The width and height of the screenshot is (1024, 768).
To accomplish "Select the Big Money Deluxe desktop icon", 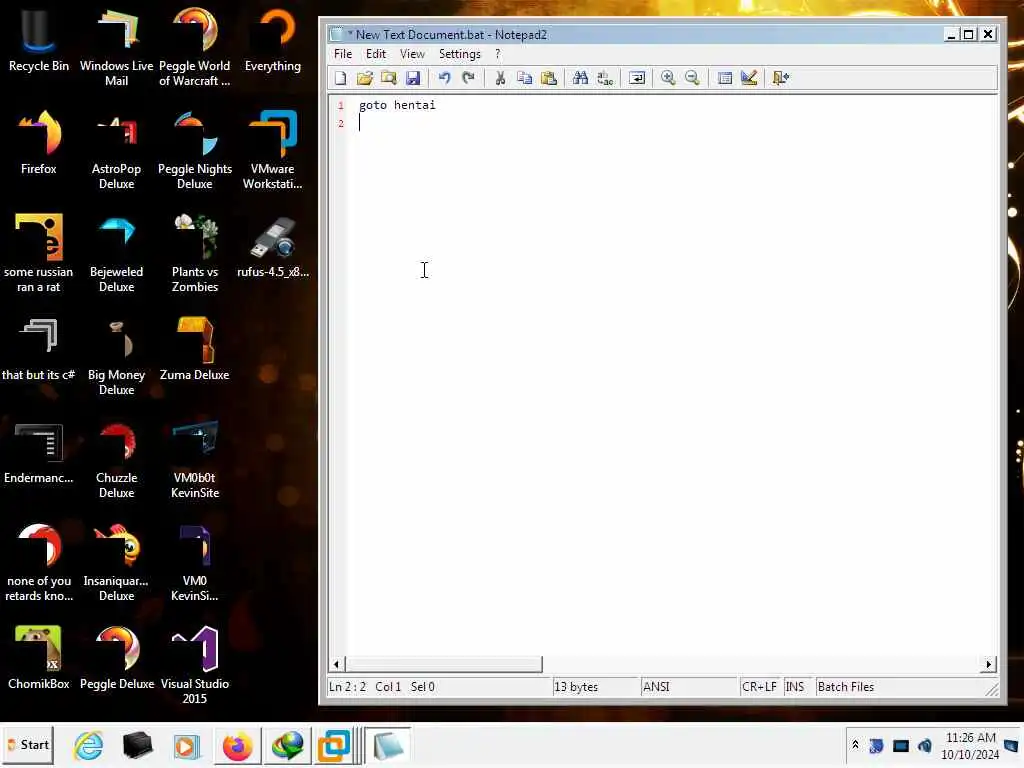I will tap(116, 356).
